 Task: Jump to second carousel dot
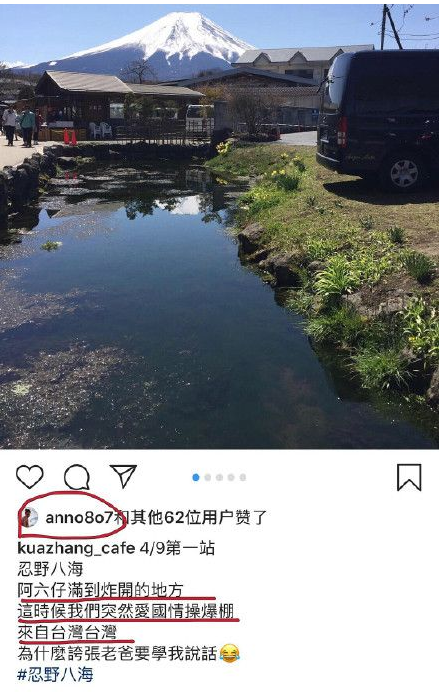point(208,478)
